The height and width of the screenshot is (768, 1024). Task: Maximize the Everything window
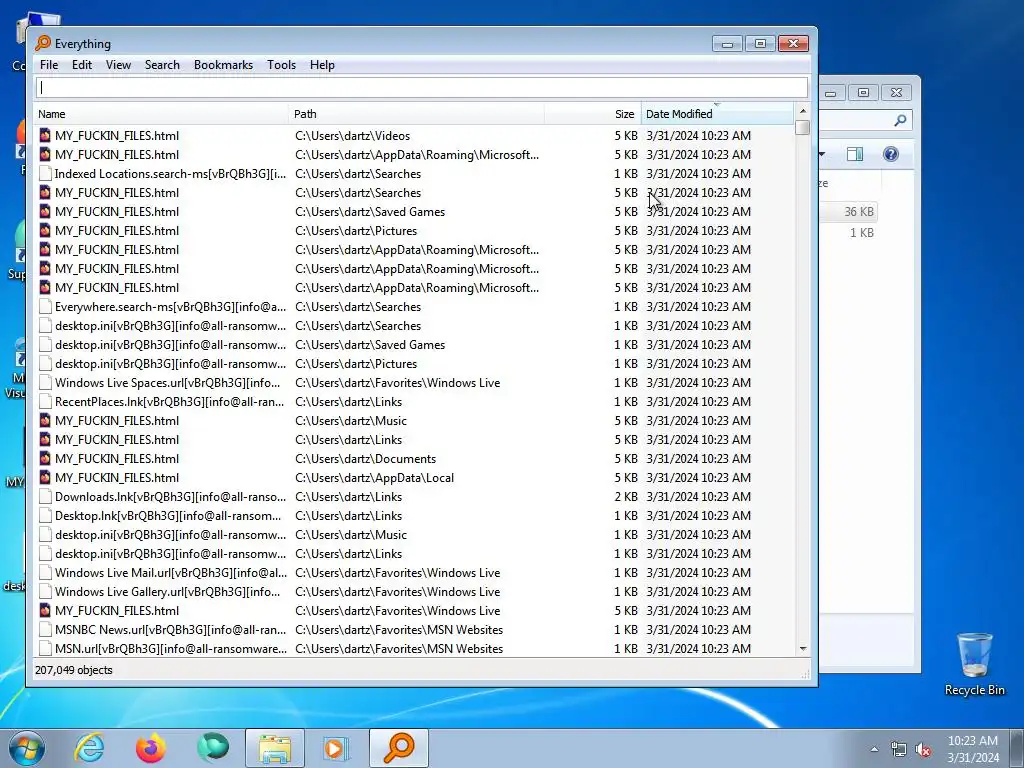760,44
